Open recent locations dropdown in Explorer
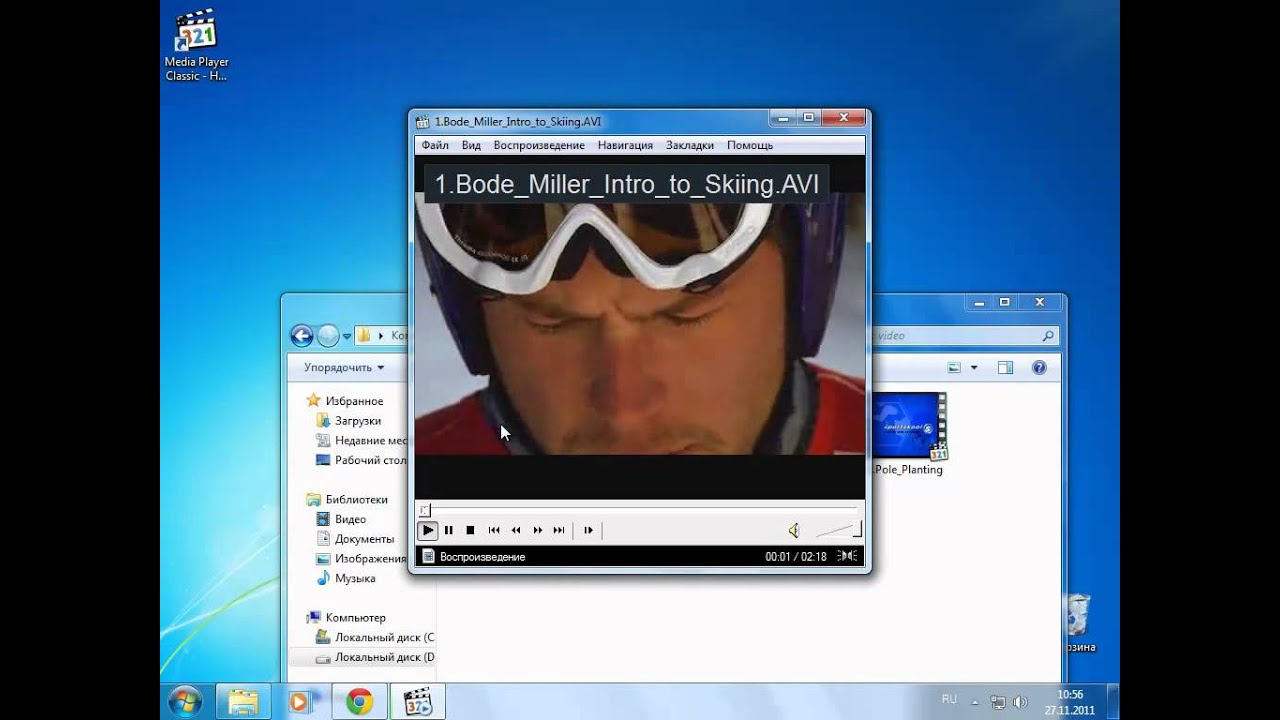Screen dimensions: 1280x720 347,336
